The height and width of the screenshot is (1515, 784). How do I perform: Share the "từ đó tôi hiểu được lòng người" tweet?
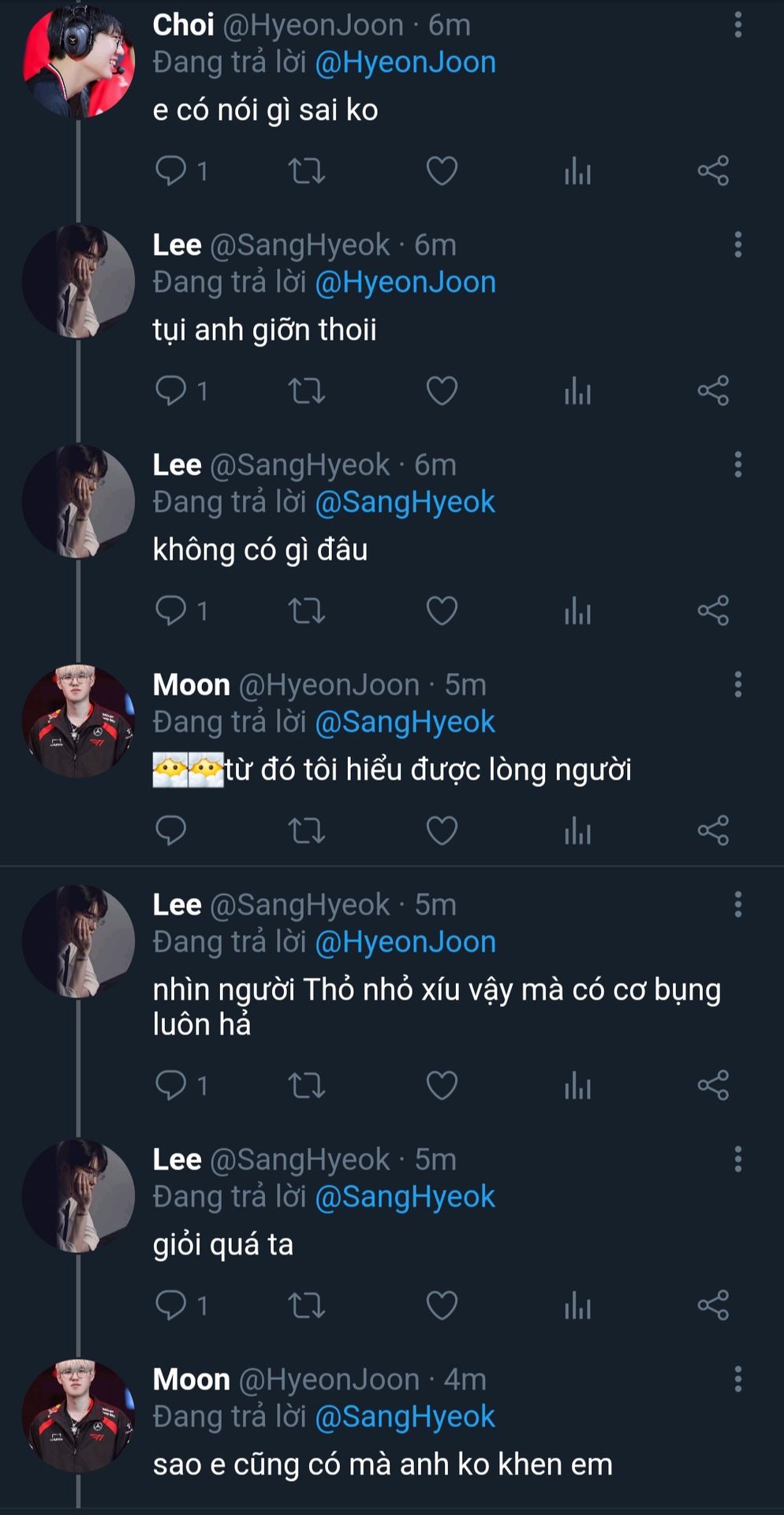[713, 831]
